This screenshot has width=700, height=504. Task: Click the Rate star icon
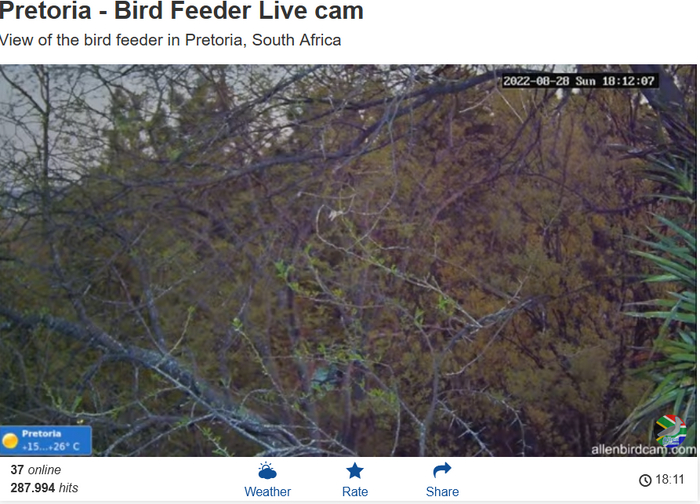[x=355, y=471]
